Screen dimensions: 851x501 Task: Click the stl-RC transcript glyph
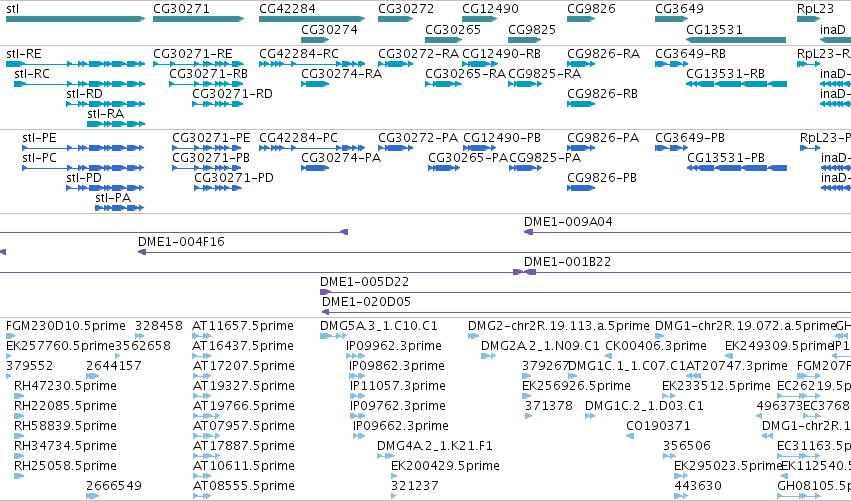pyautogui.click(x=80, y=84)
